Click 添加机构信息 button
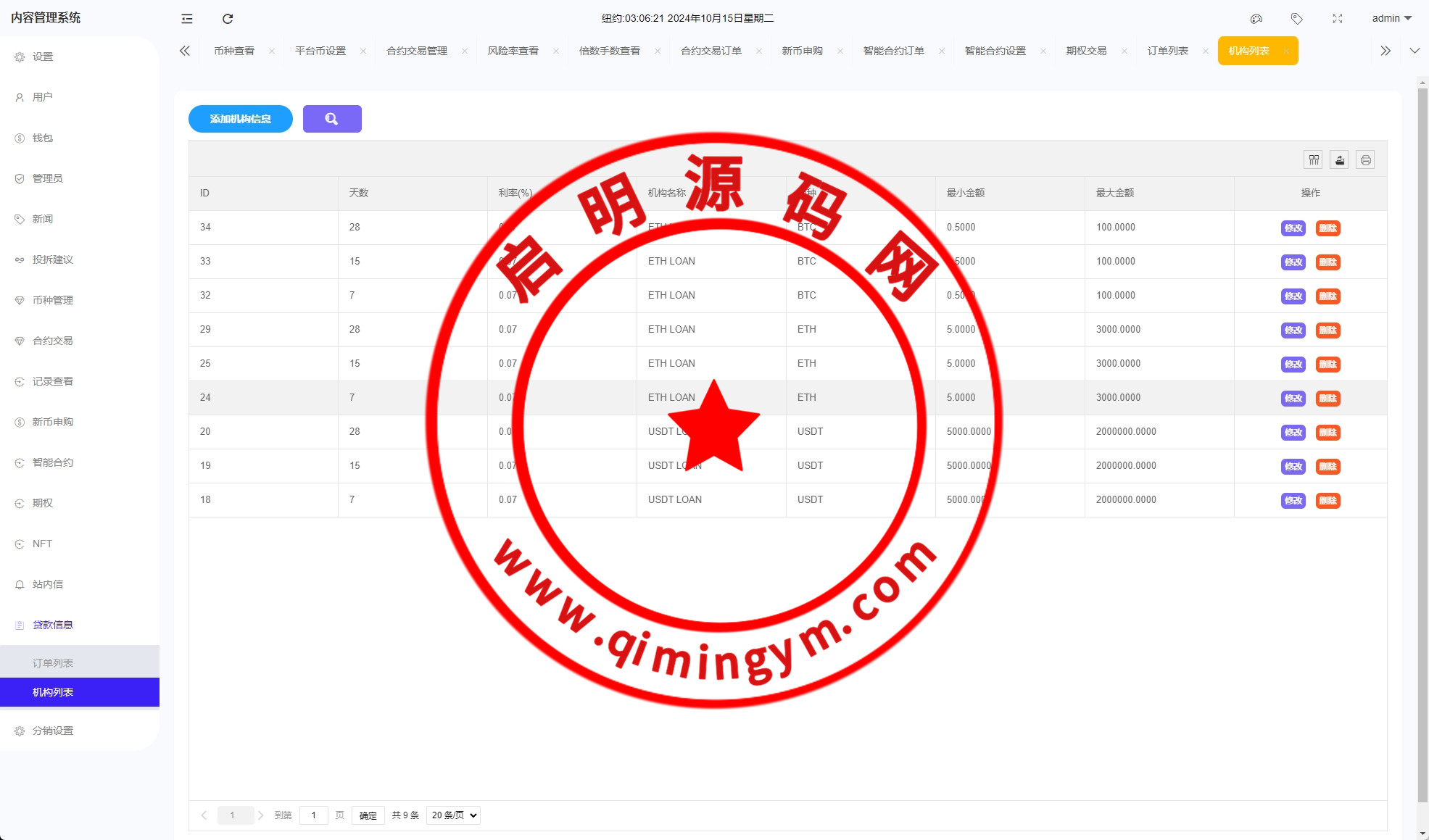This screenshot has width=1429, height=840. (x=241, y=119)
